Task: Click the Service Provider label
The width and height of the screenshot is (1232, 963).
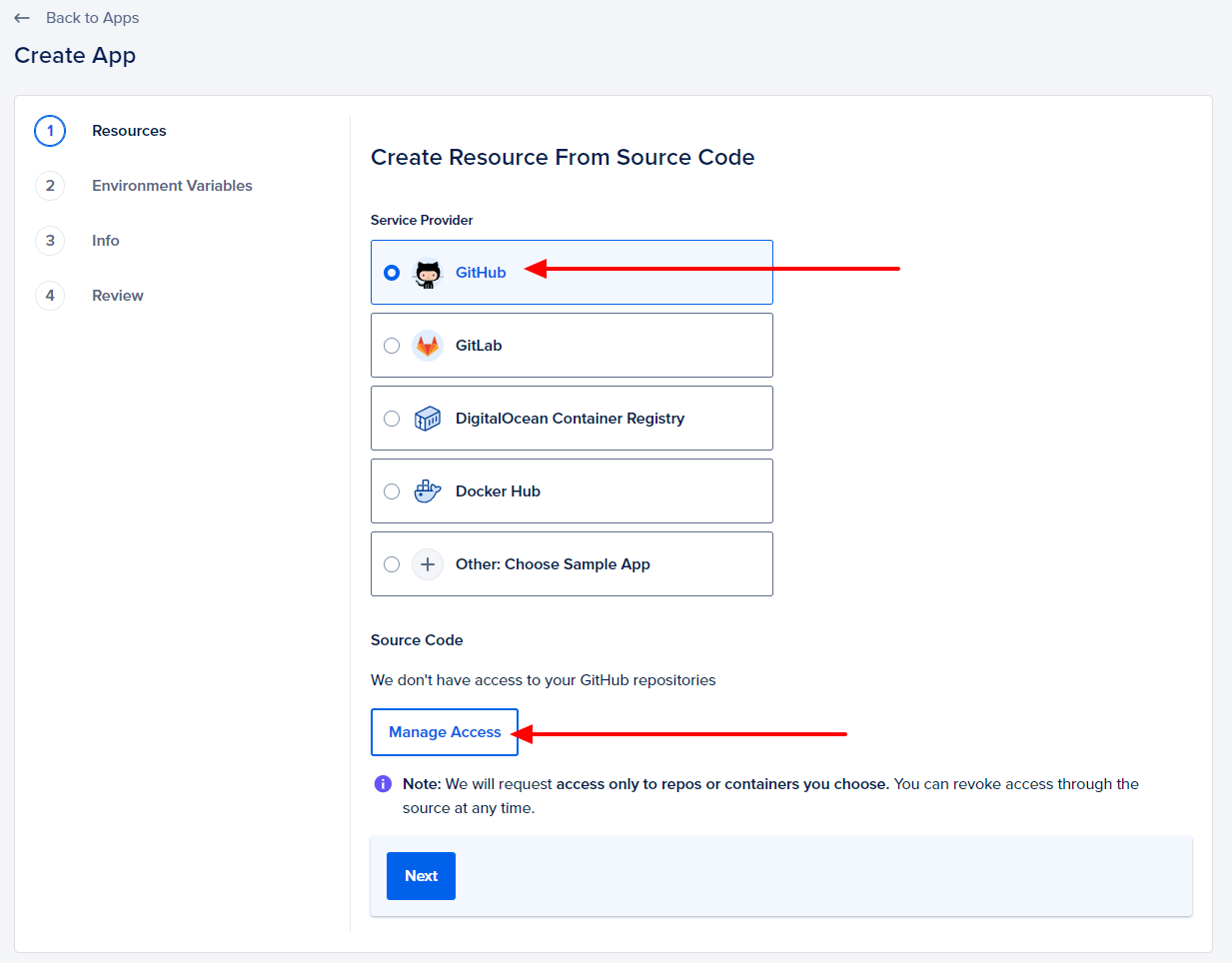Action: 422,220
